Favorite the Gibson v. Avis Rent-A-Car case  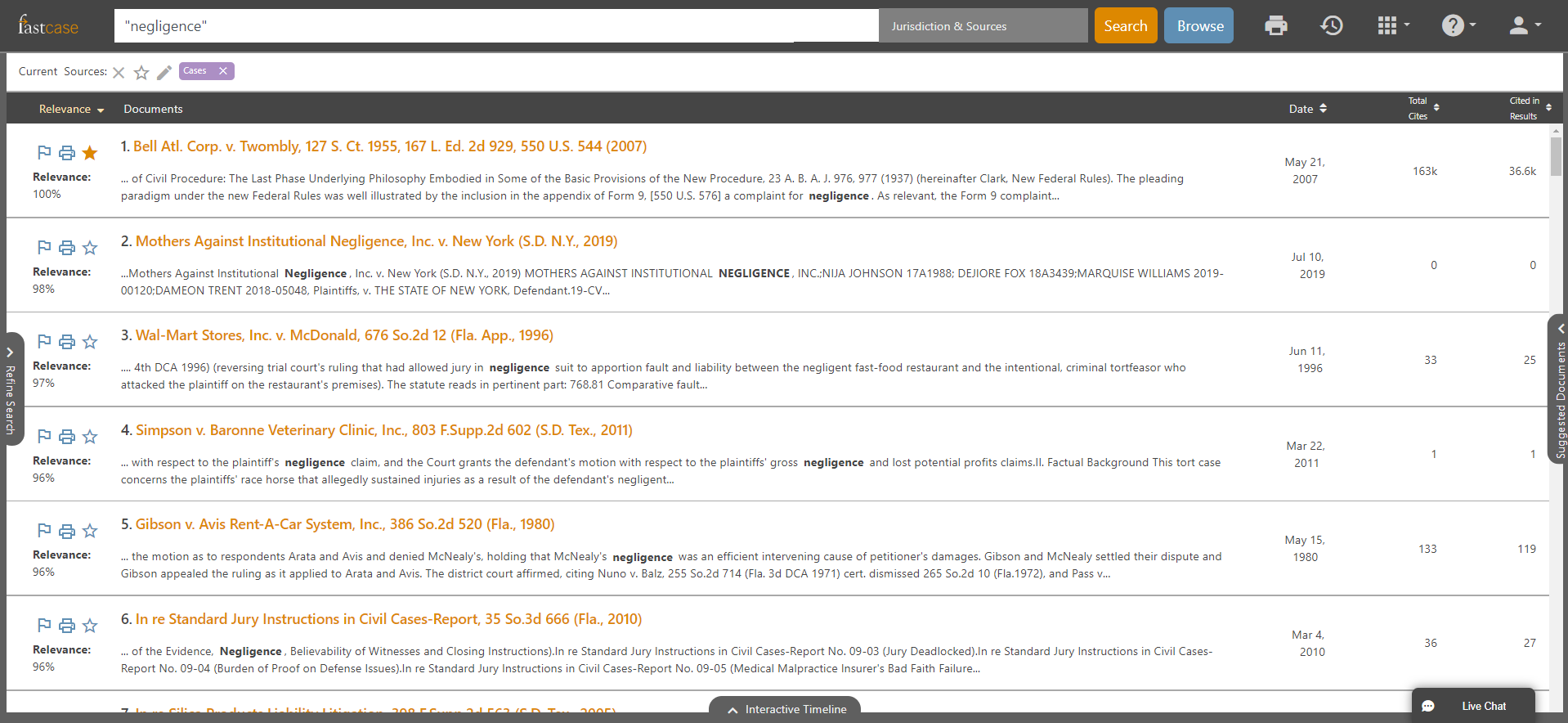90,531
